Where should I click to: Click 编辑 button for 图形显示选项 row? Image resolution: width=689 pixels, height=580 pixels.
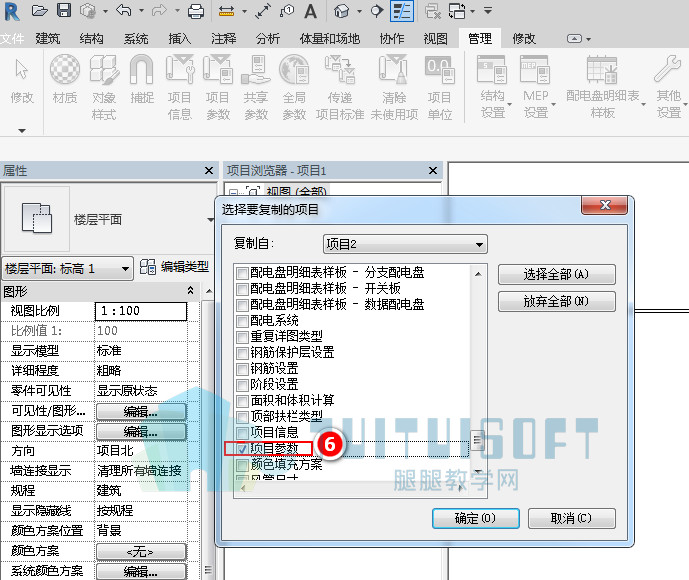point(141,431)
